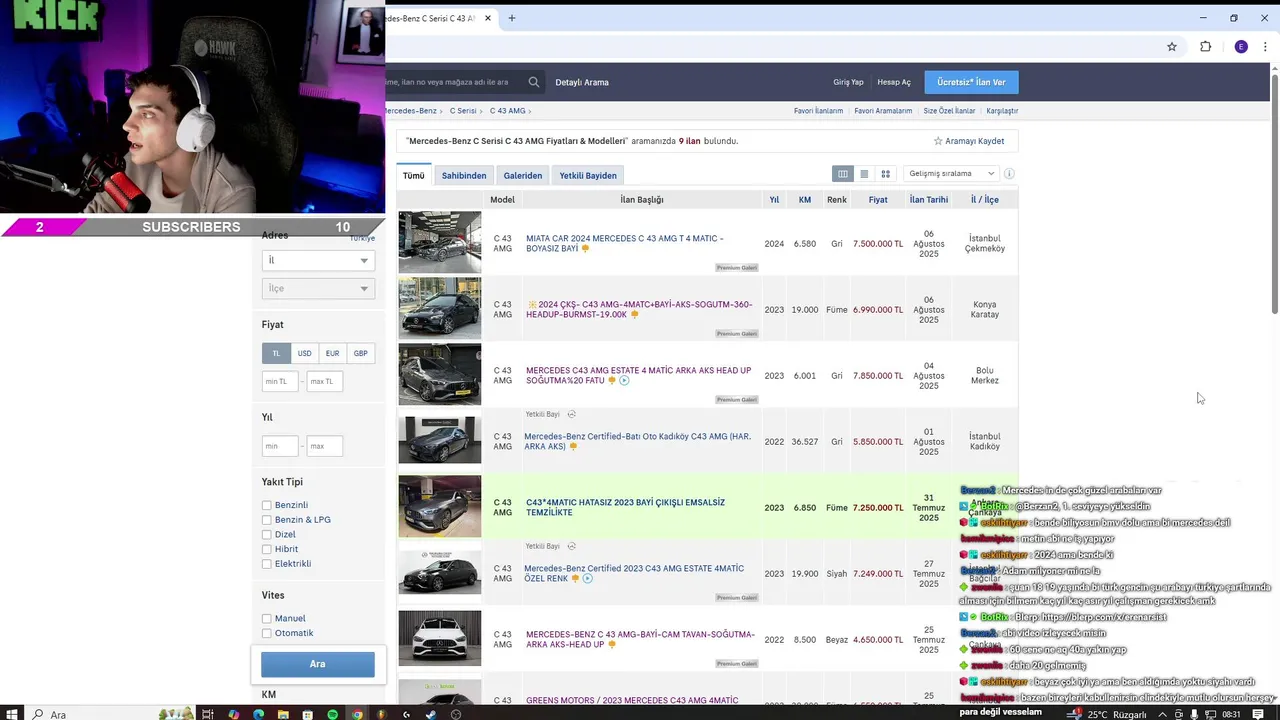
Task: Open Task View in the taskbar
Action: point(208,714)
